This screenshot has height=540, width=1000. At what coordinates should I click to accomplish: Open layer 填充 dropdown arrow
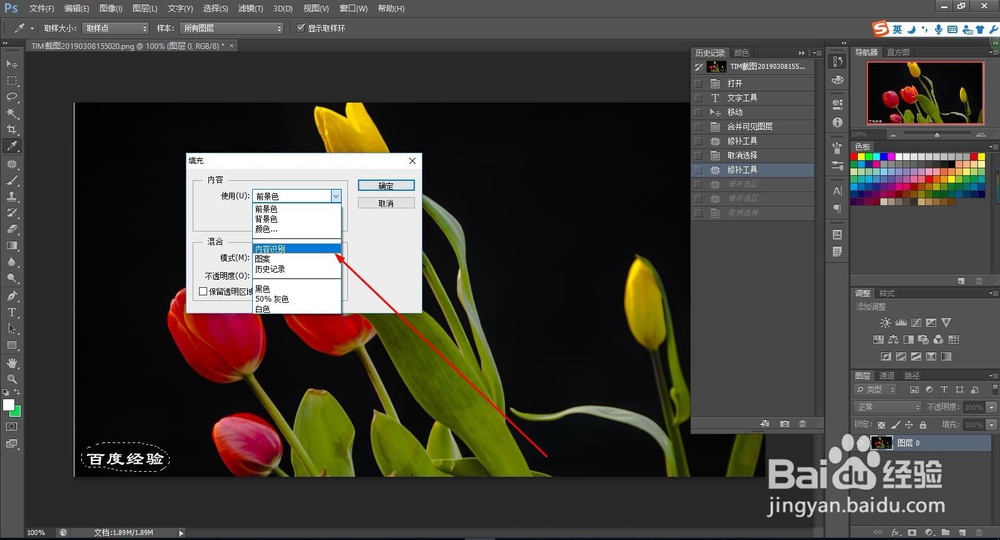(x=991, y=424)
